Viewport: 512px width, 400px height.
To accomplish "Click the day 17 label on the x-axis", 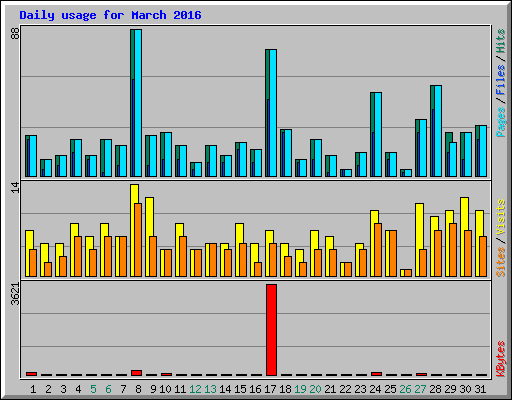I will click(270, 389).
